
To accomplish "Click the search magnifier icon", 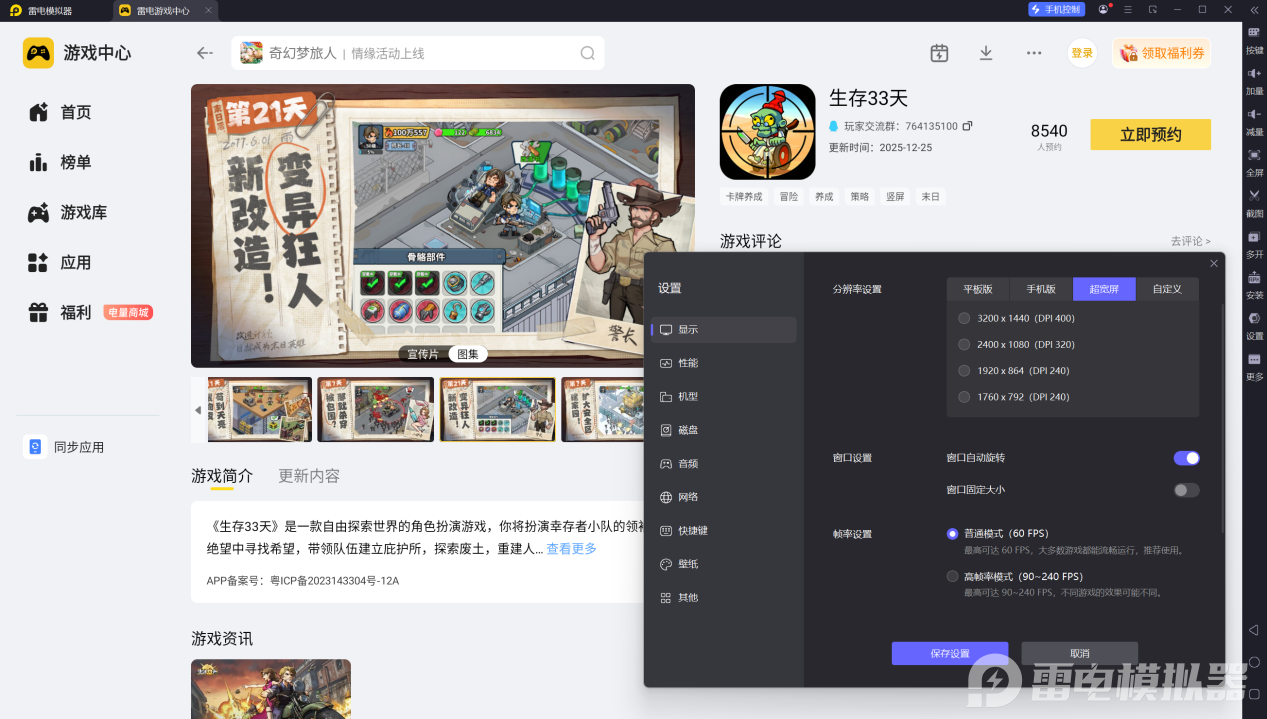I will coord(588,53).
